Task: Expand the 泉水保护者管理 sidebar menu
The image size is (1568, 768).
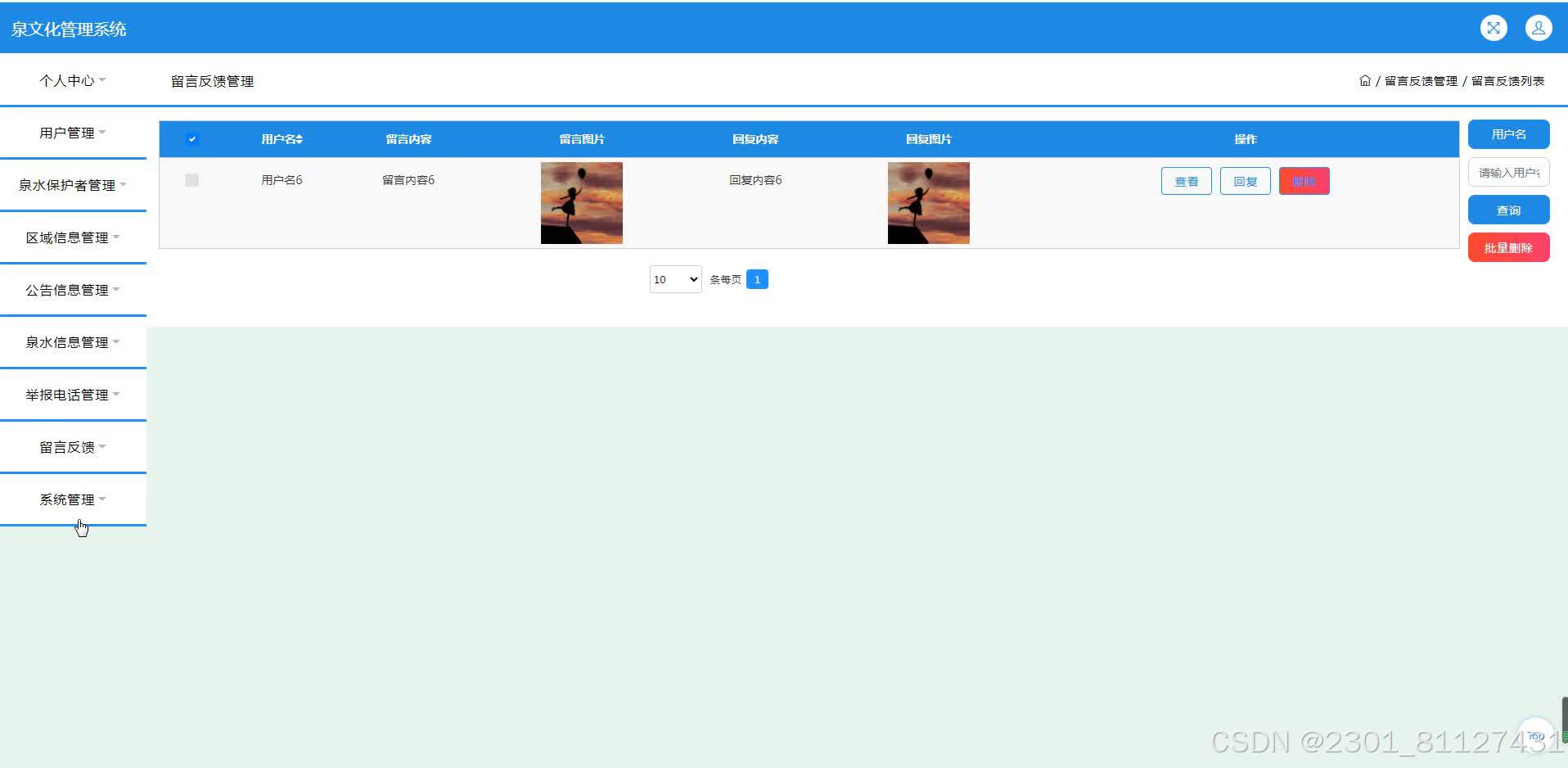Action: click(73, 185)
